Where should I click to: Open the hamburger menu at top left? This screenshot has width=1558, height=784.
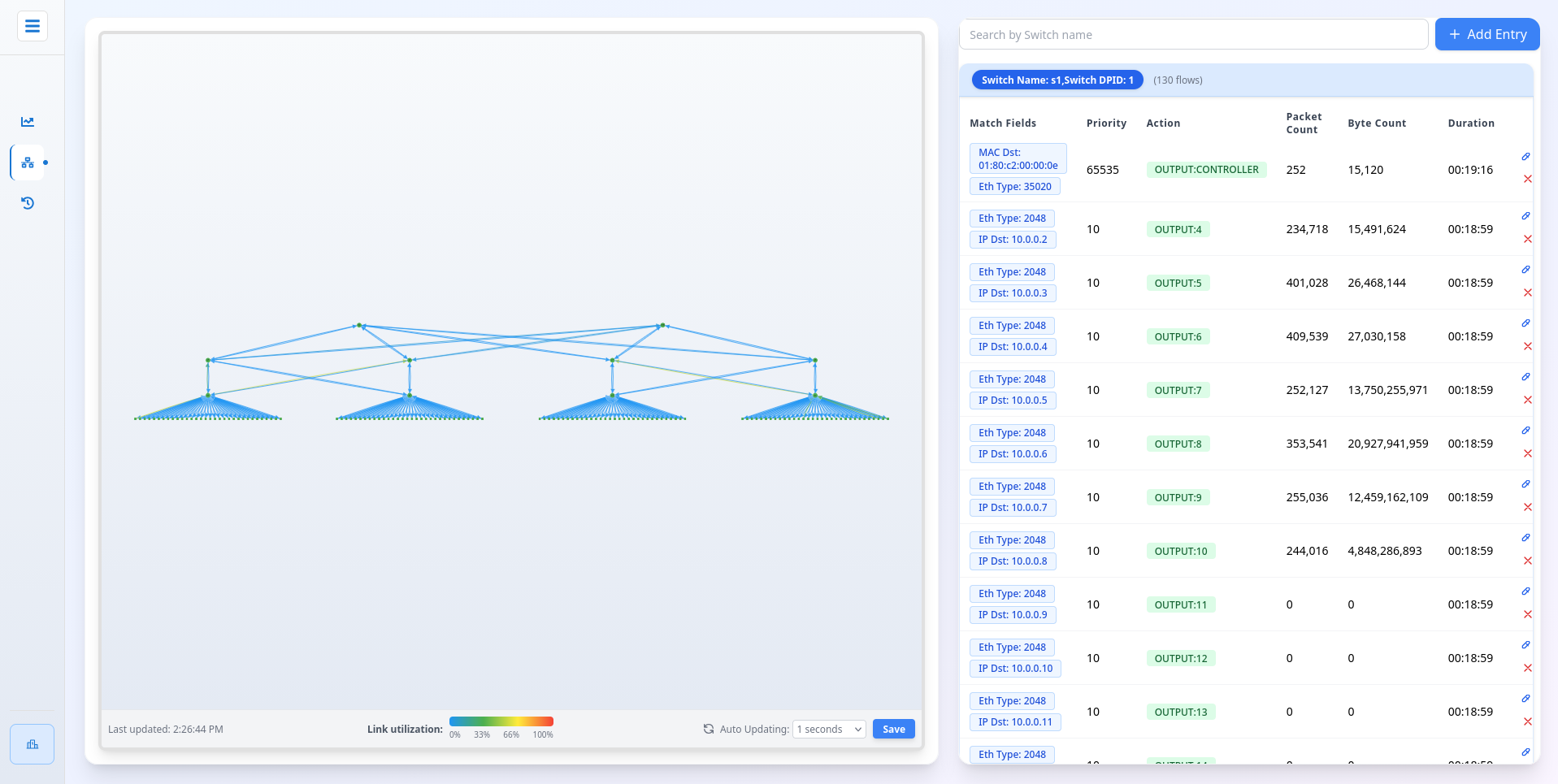click(x=32, y=26)
